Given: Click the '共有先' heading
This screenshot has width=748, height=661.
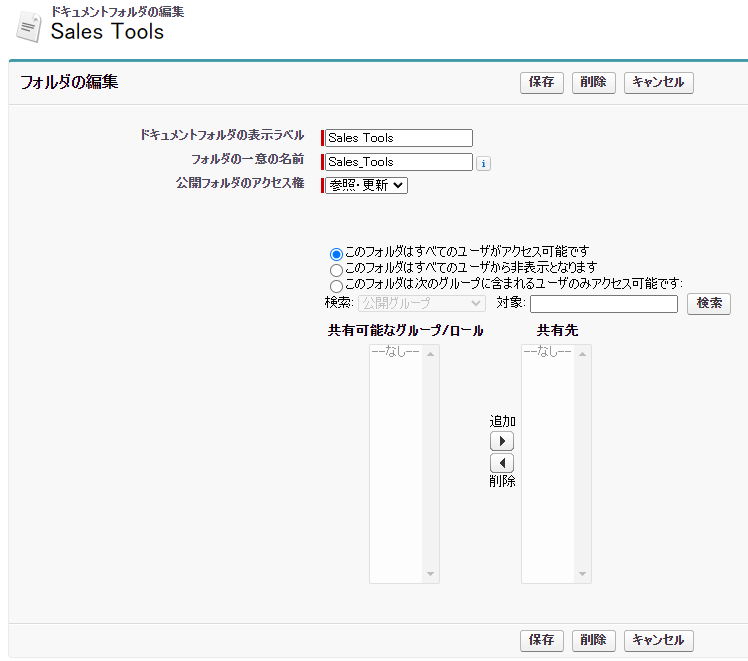Looking at the screenshot, I should [x=557, y=330].
